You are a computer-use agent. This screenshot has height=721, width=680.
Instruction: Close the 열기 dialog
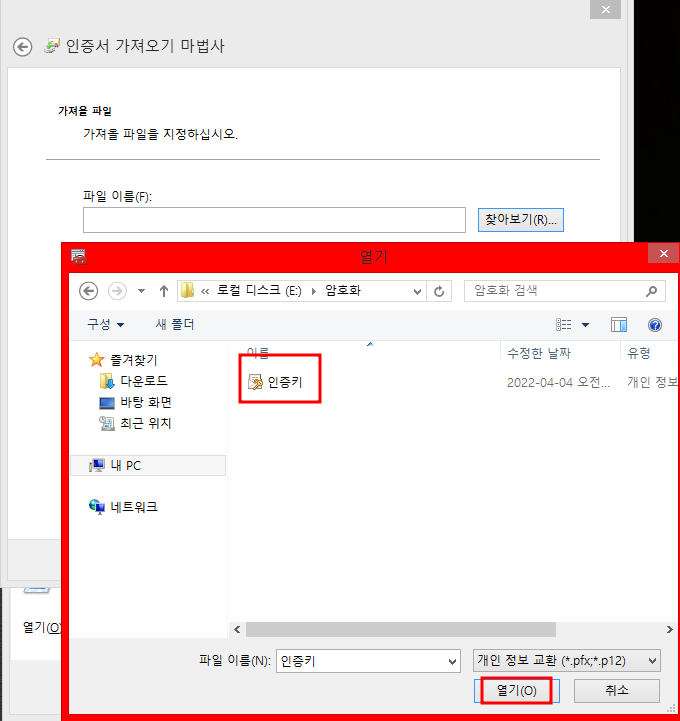[663, 253]
